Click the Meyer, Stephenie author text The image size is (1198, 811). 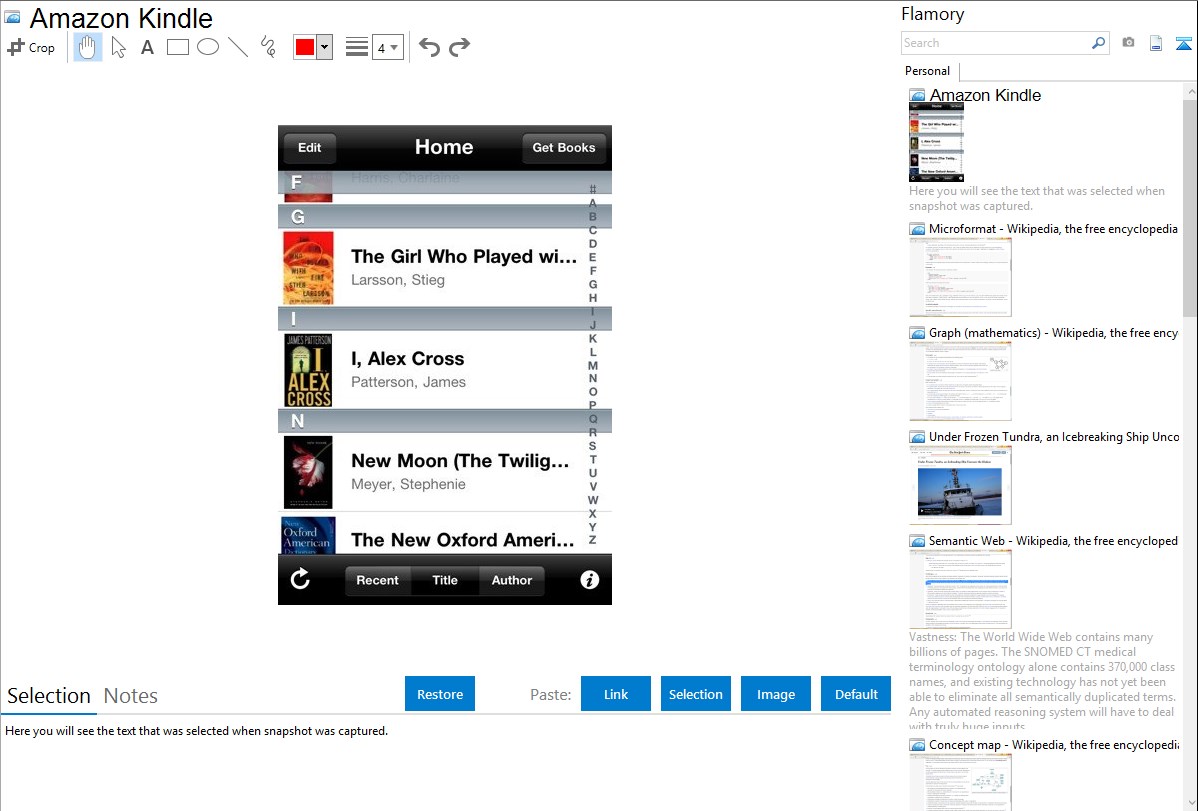click(x=408, y=484)
